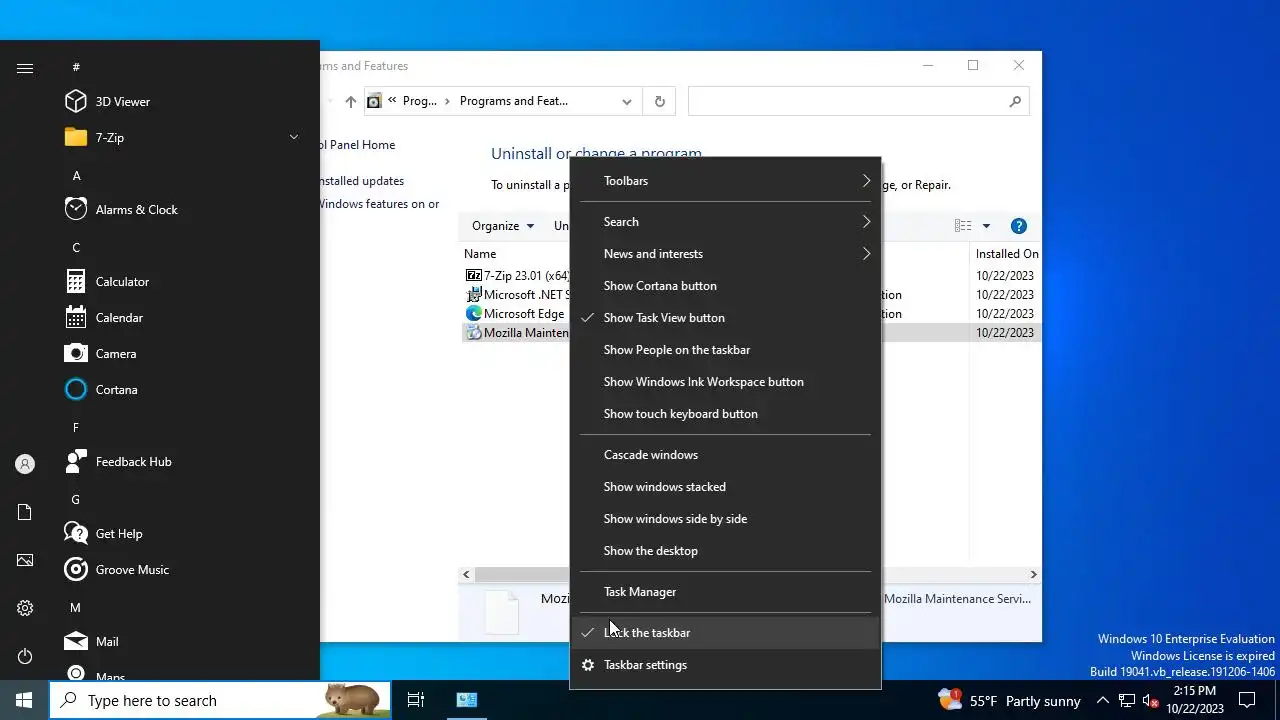
Task: Open the view options dropdown arrow
Action: pyautogui.click(x=986, y=226)
